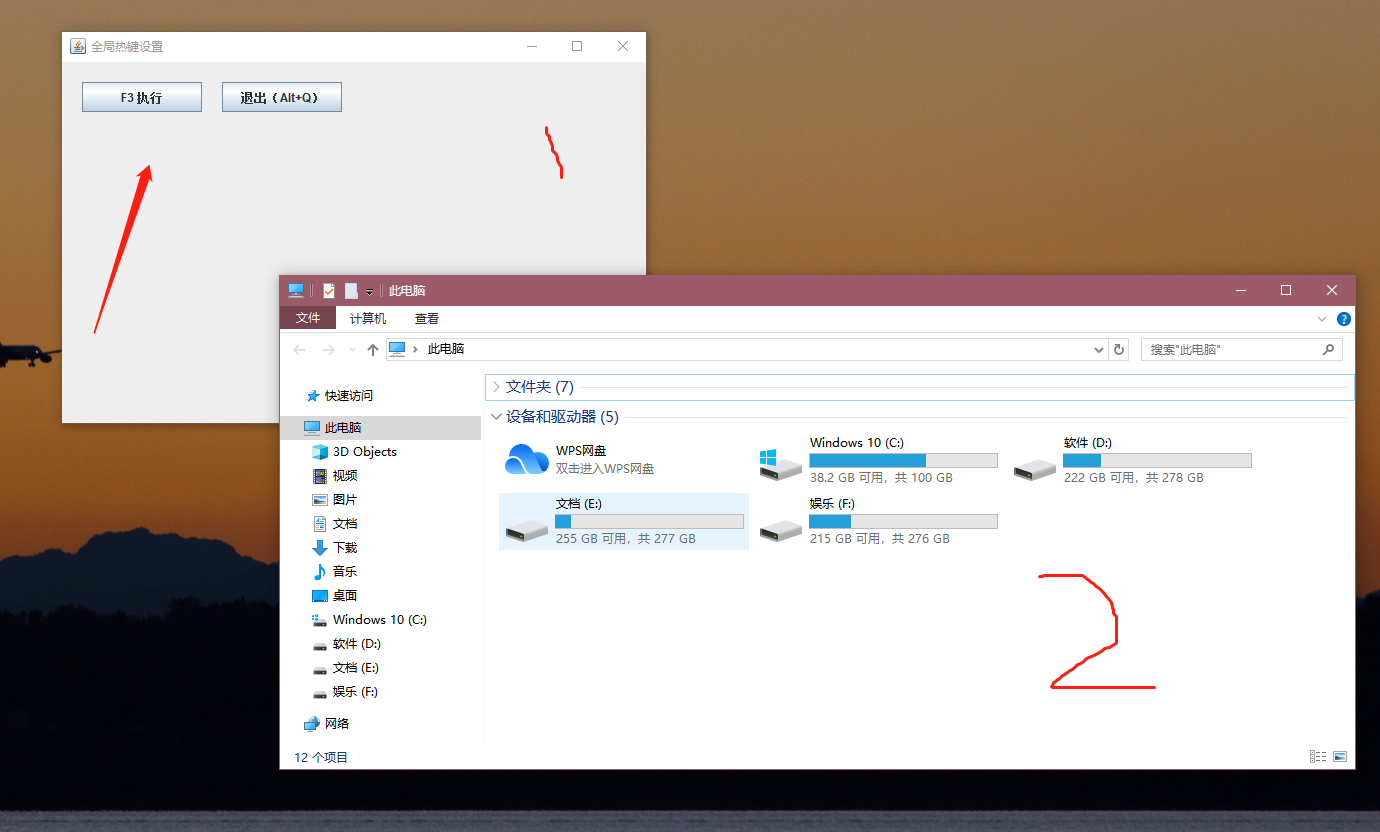Switch to the 查看 ribbon tab
The width and height of the screenshot is (1380, 832).
pyautogui.click(x=426, y=318)
